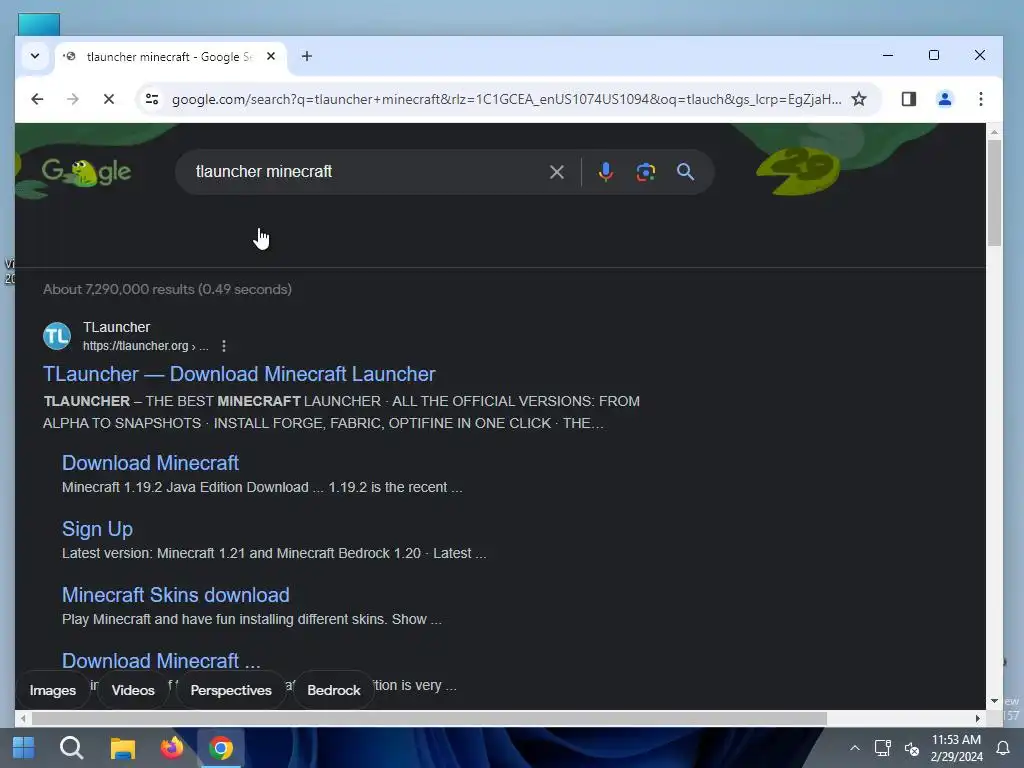Go back to previous page
The height and width of the screenshot is (768, 1024).
[37, 99]
